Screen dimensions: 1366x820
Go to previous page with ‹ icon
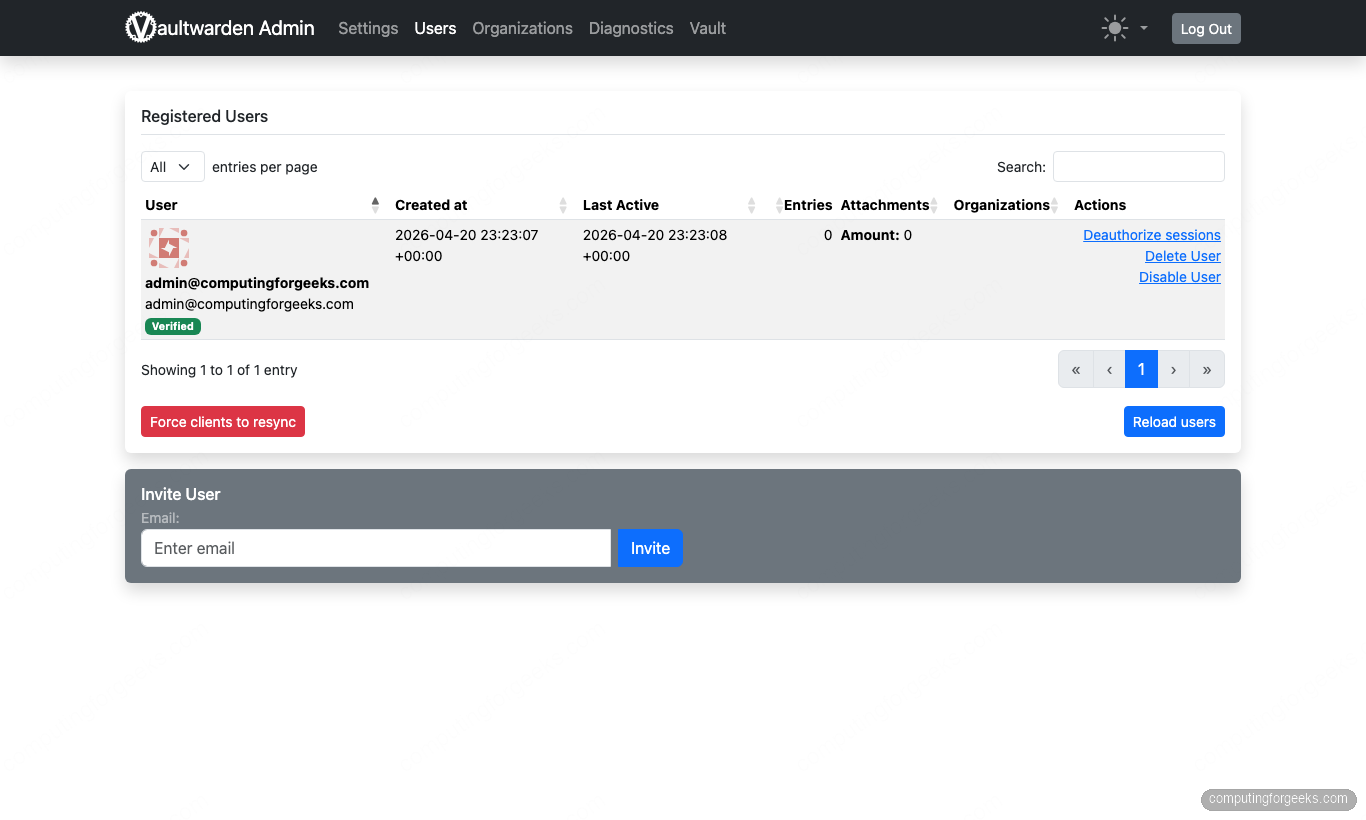point(1108,369)
